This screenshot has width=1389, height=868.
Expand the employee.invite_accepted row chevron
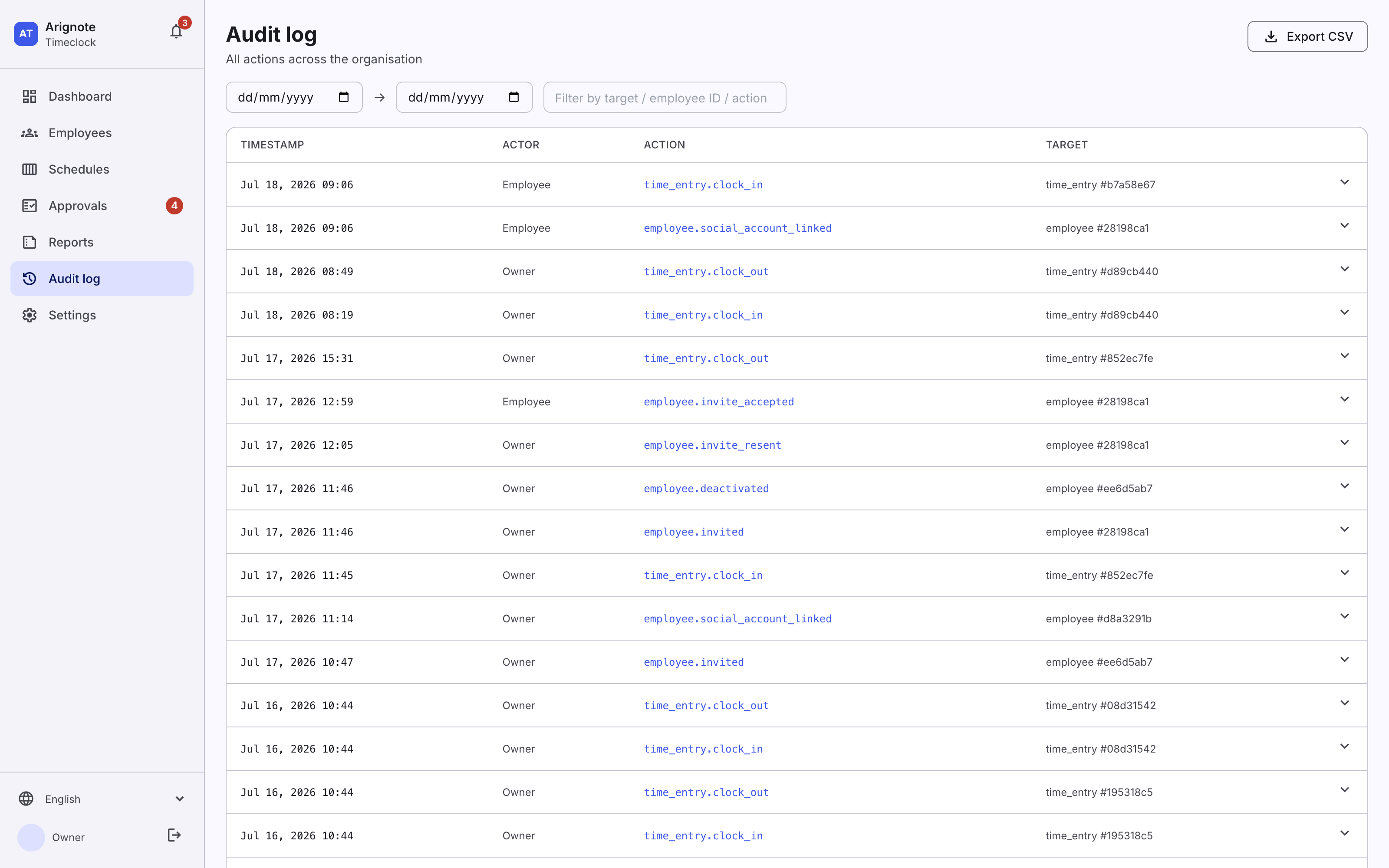pos(1344,400)
